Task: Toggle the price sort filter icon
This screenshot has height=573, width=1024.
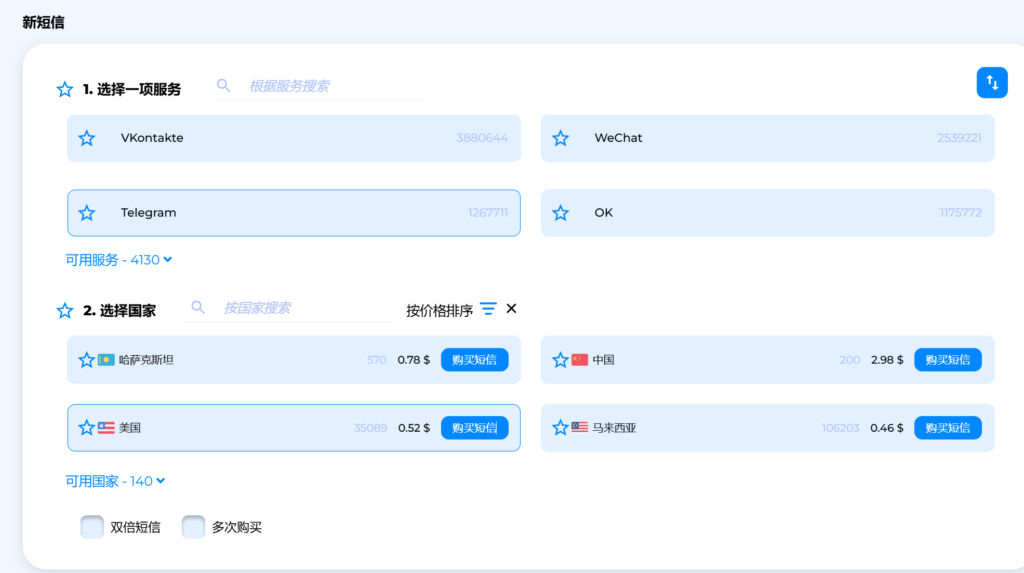Action: point(488,309)
